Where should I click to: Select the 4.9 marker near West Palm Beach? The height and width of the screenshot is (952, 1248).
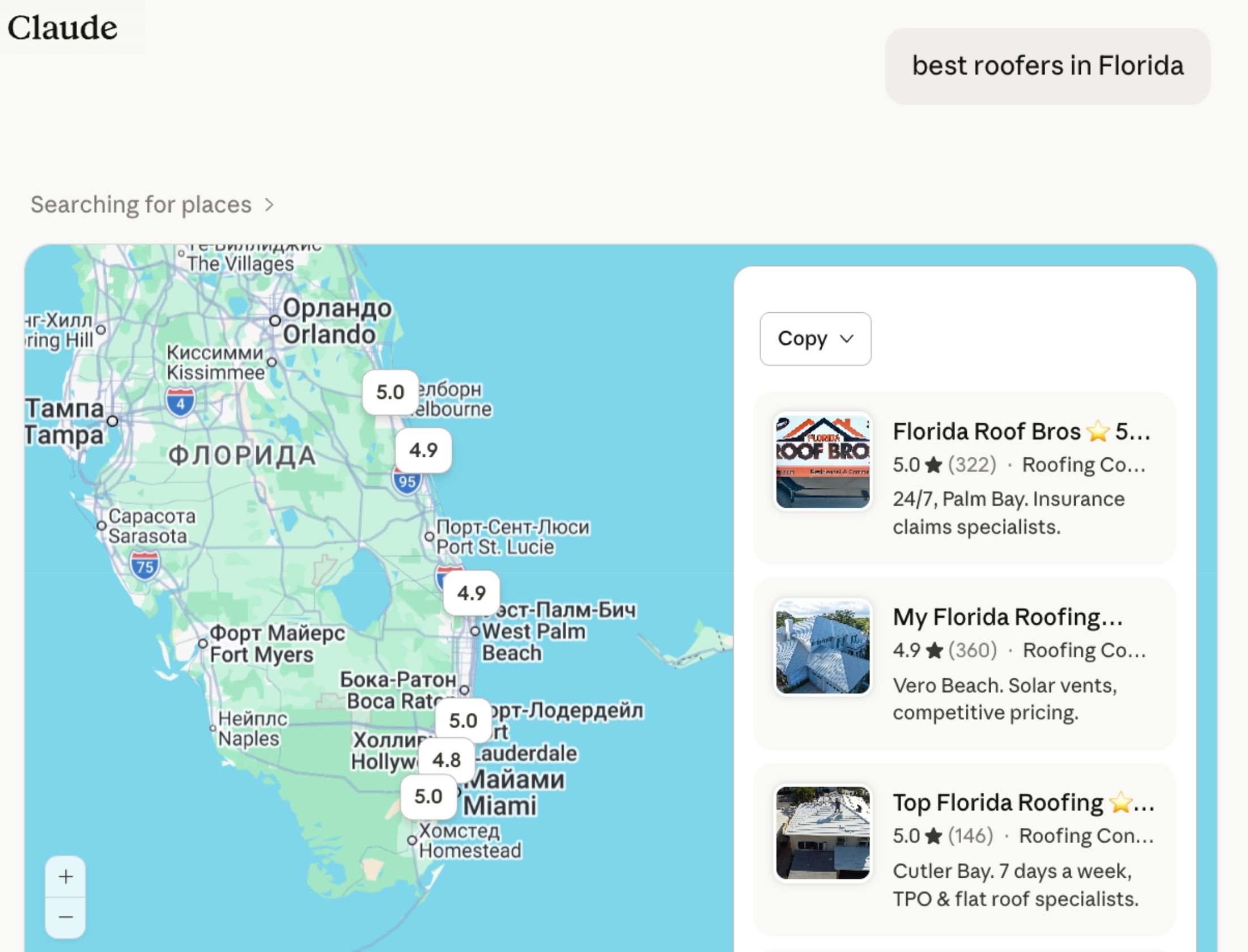472,593
